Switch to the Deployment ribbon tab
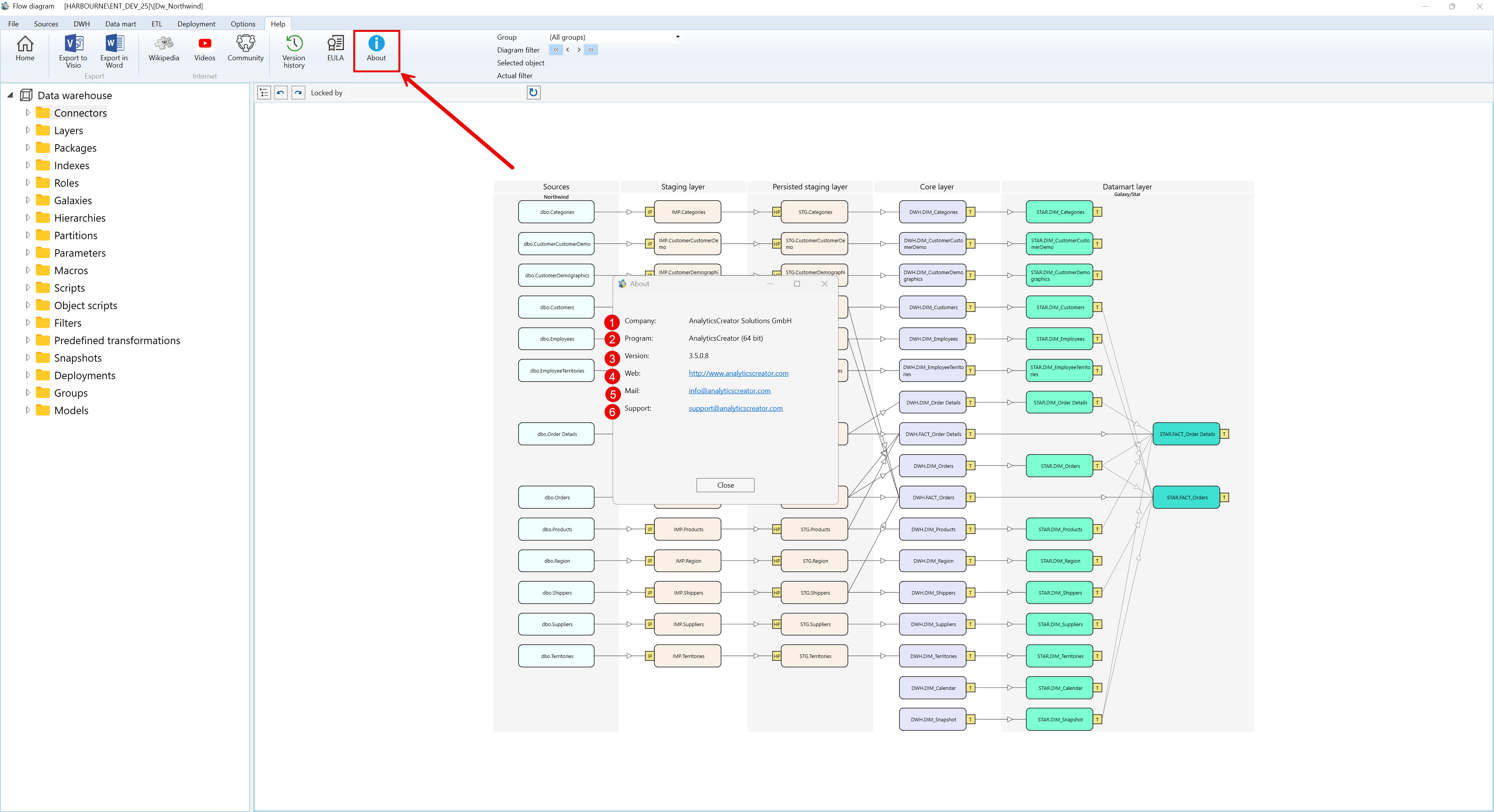Screen dimensions: 1494x812 pyautogui.click(x=196, y=24)
